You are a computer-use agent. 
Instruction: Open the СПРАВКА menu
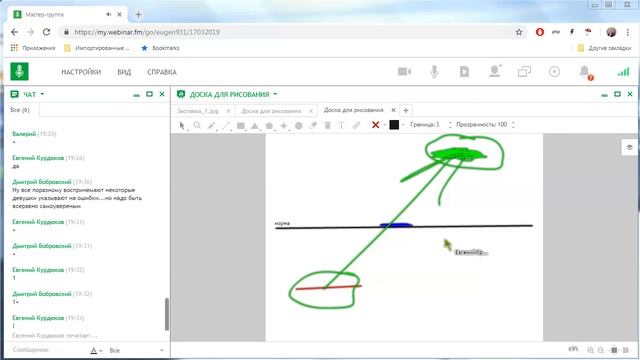pos(162,72)
